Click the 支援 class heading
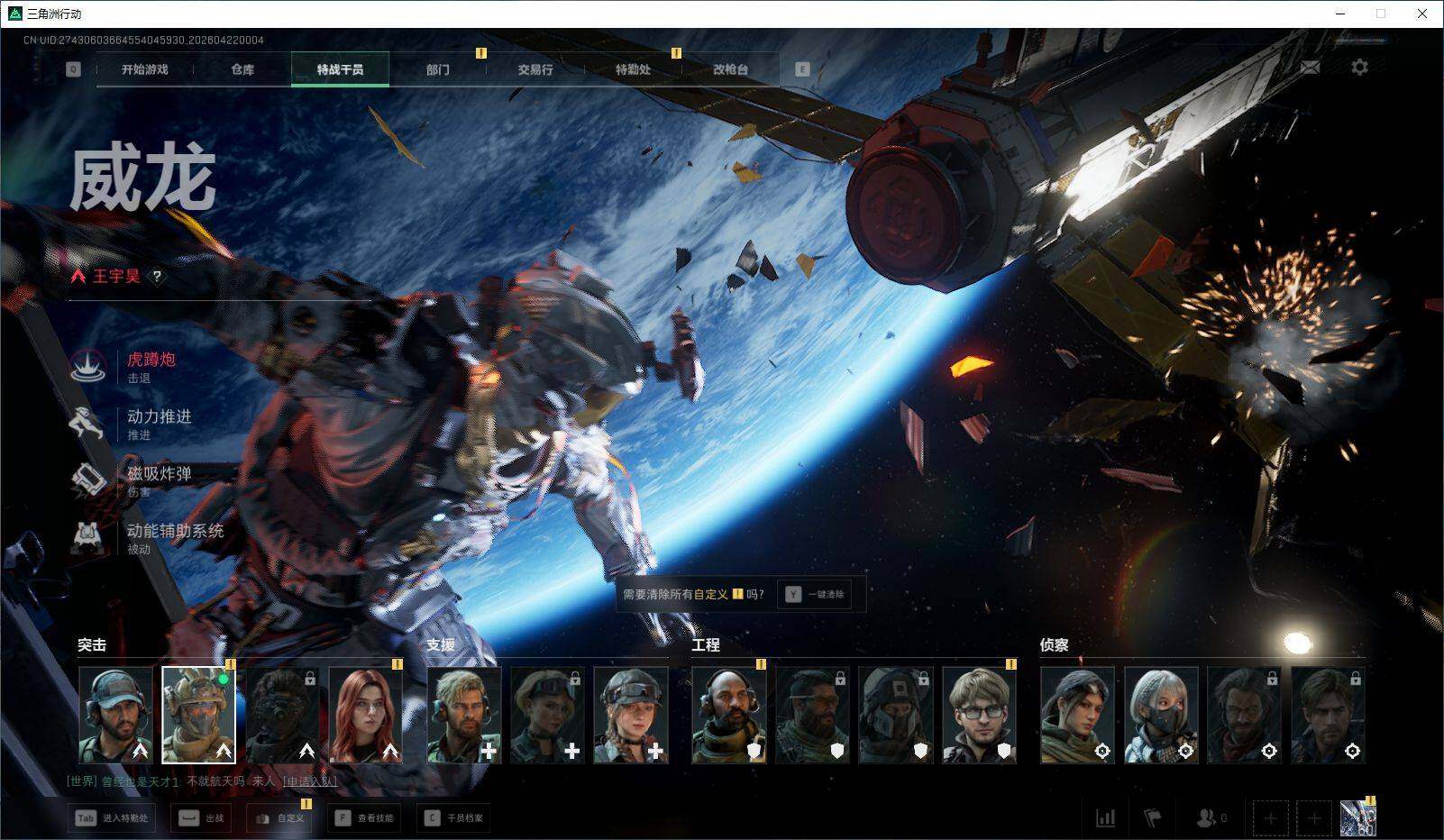Image resolution: width=1444 pixels, height=840 pixels. 441,645
